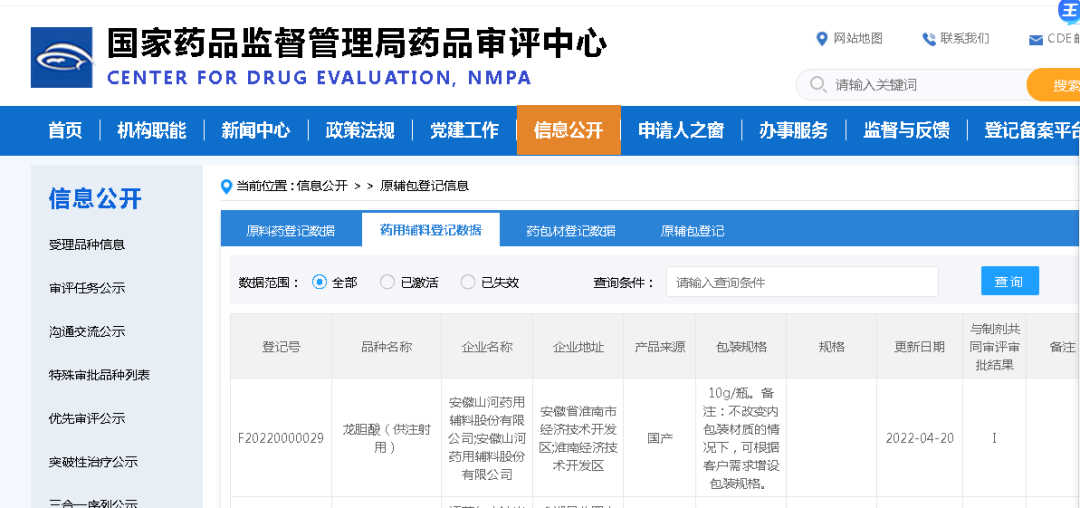This screenshot has width=1080, height=508.
Task: Click the 10g/瓶 packaging cell
Action: pyautogui.click(x=741, y=438)
